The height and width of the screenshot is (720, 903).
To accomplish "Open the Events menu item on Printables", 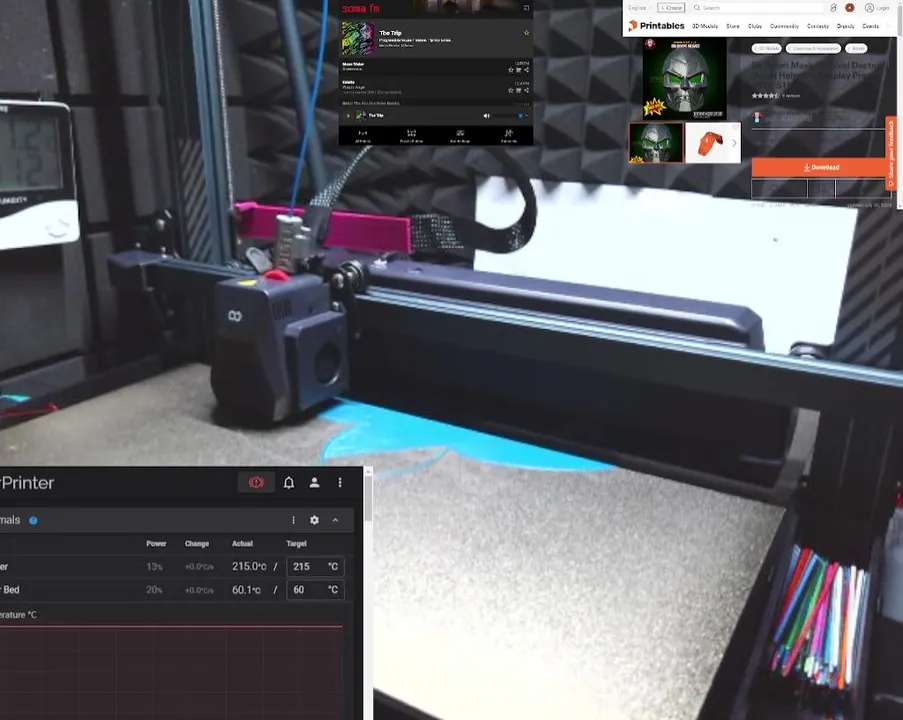I will click(x=871, y=26).
